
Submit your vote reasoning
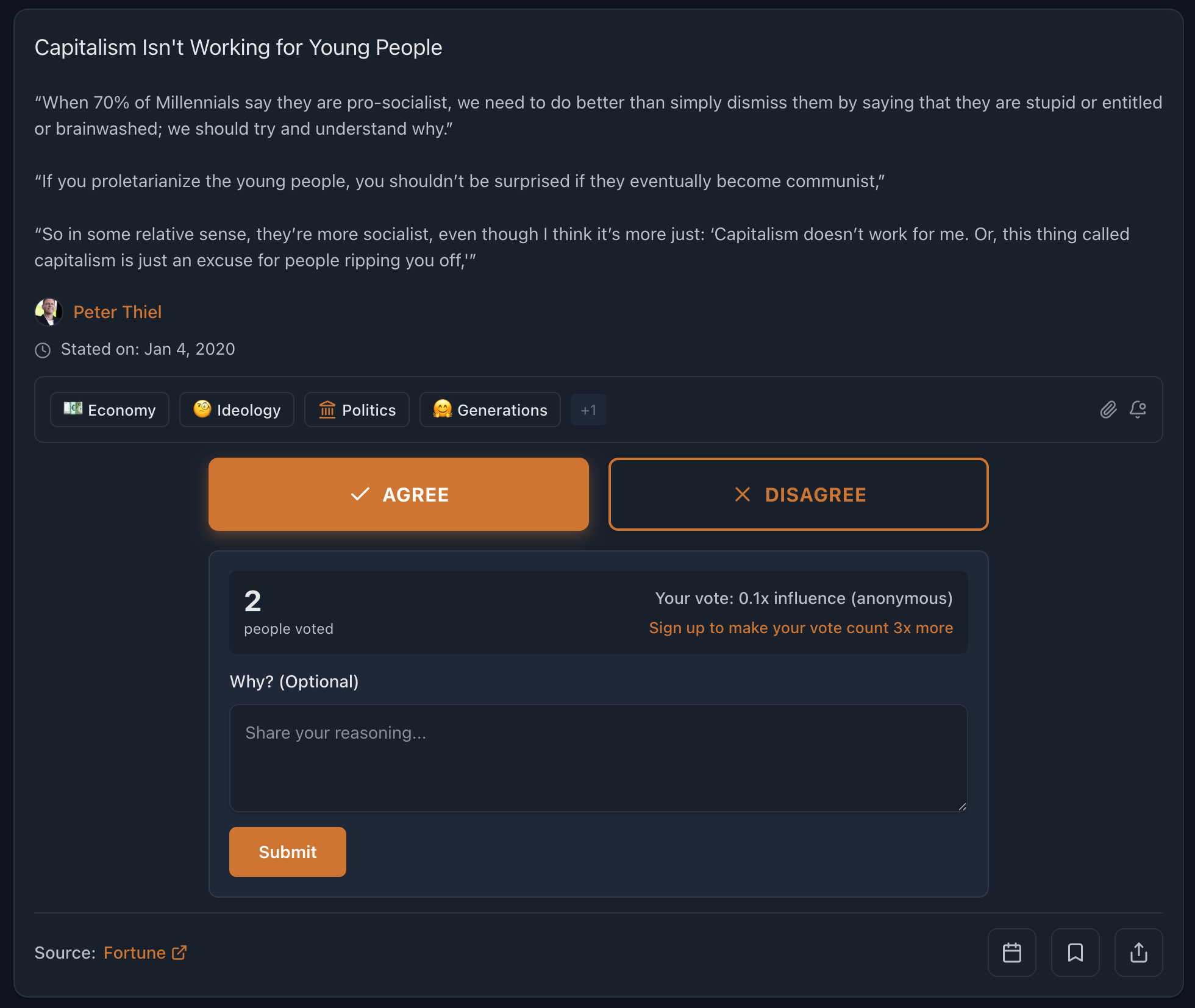tap(287, 852)
